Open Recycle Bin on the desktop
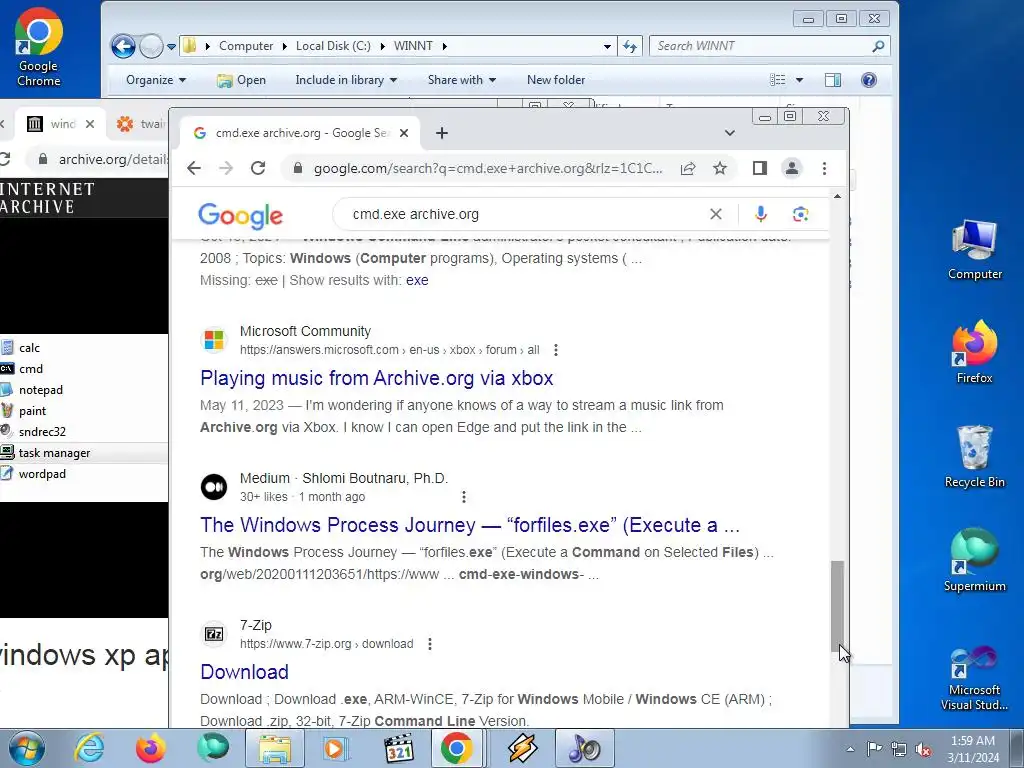Image resolution: width=1024 pixels, height=768 pixels. pos(974,456)
